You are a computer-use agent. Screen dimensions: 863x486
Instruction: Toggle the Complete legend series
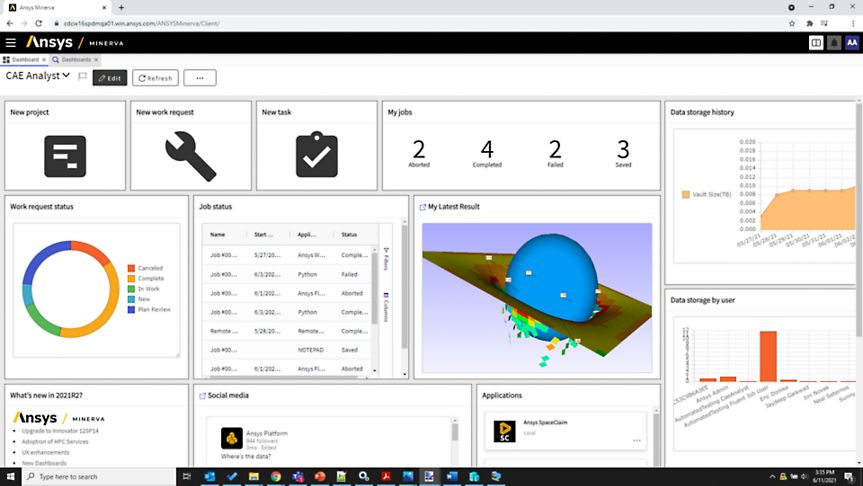pos(146,279)
